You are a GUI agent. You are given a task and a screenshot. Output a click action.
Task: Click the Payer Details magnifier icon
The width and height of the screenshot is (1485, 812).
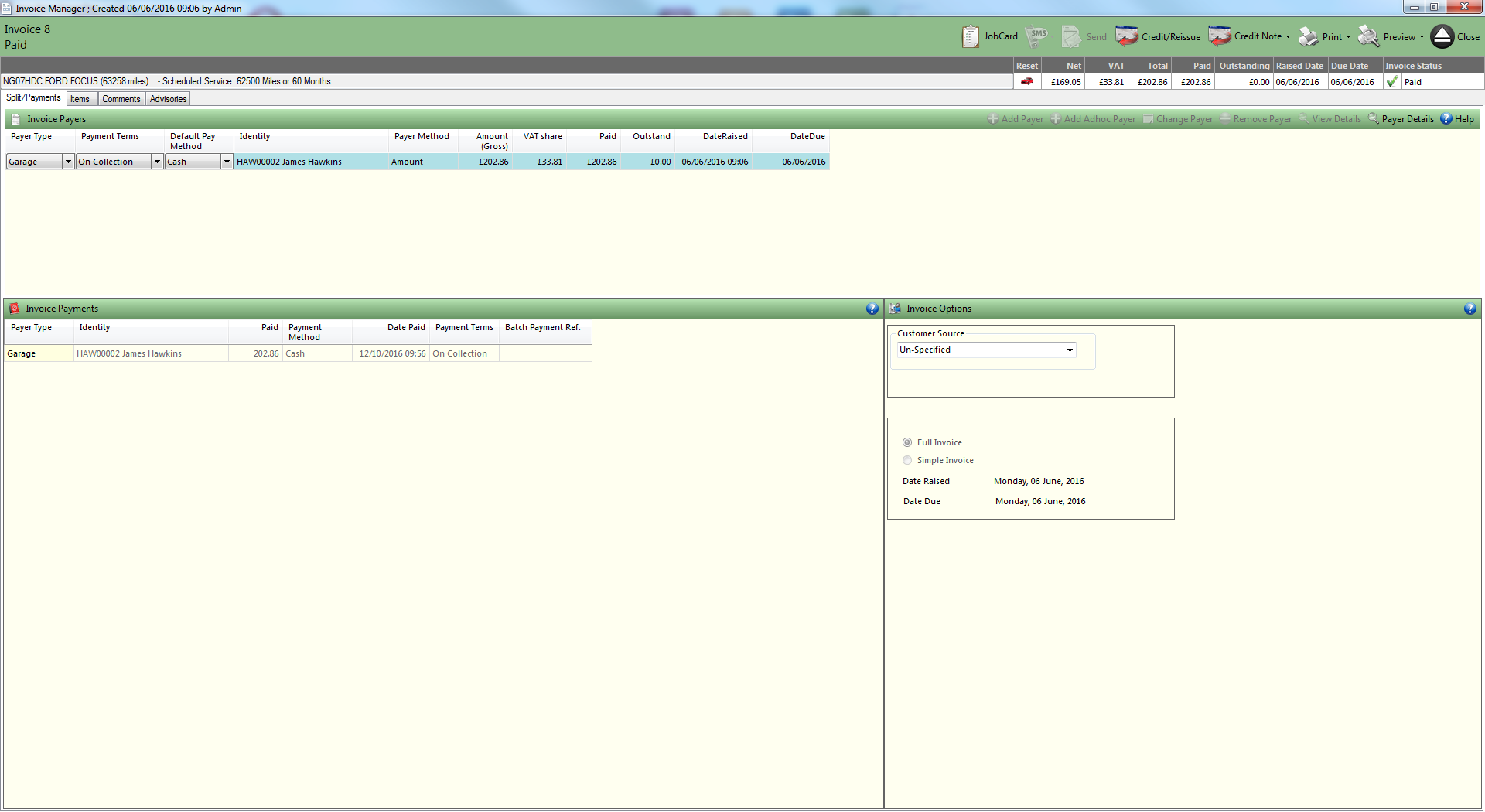[x=1374, y=119]
